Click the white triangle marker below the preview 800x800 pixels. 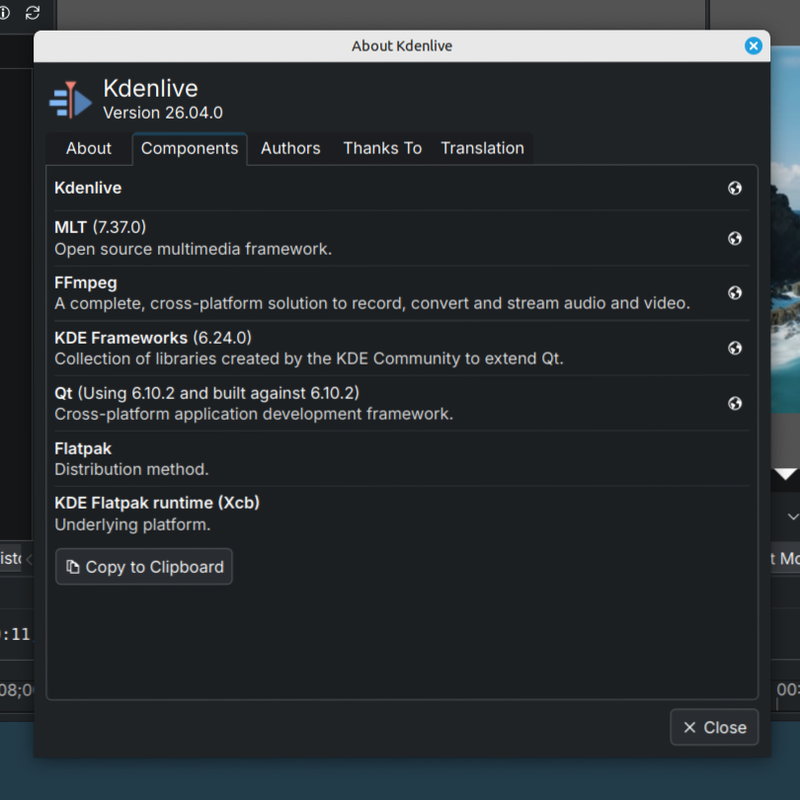point(786,473)
